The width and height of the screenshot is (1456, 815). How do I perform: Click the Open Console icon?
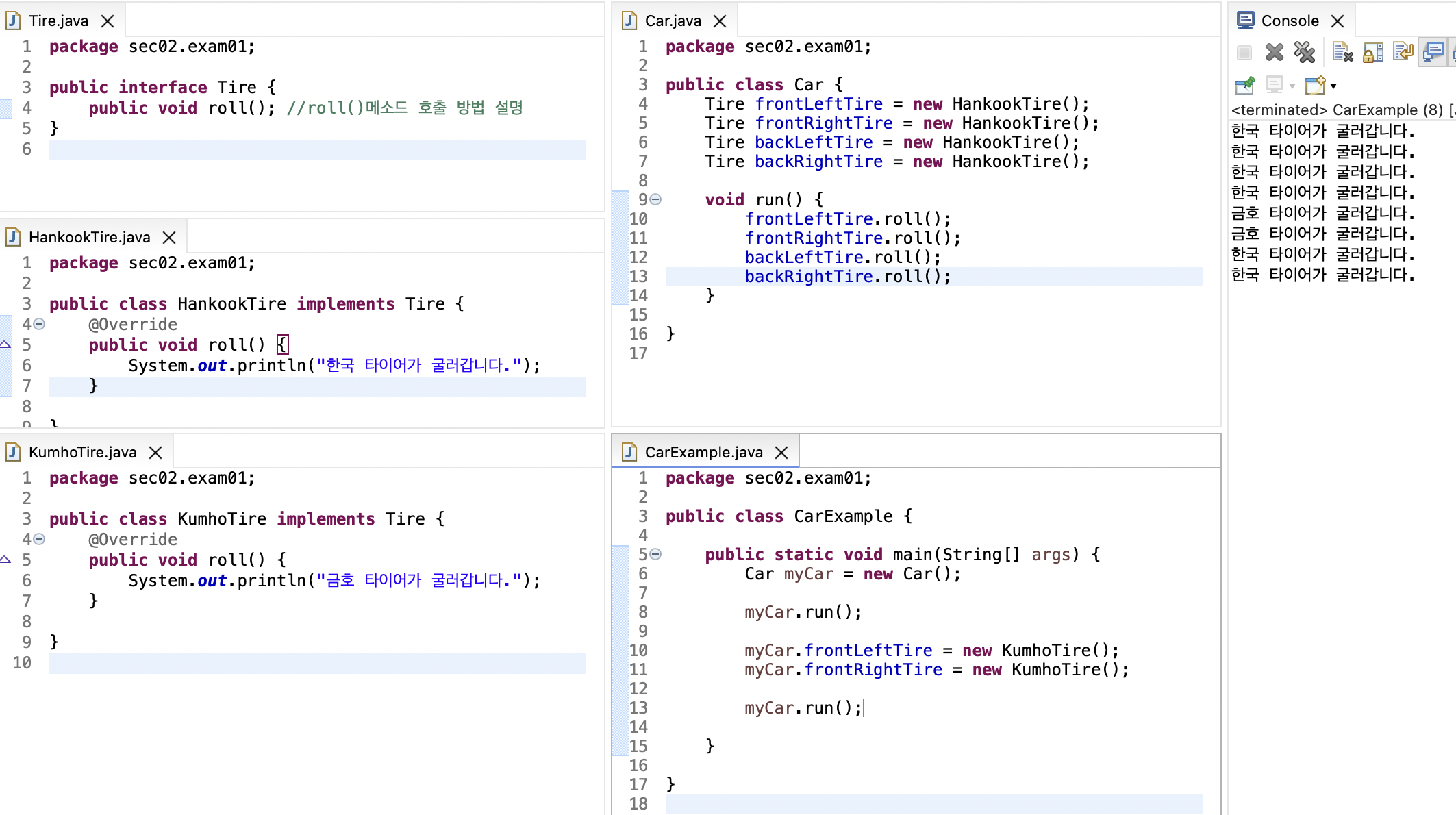pyautogui.click(x=1315, y=85)
